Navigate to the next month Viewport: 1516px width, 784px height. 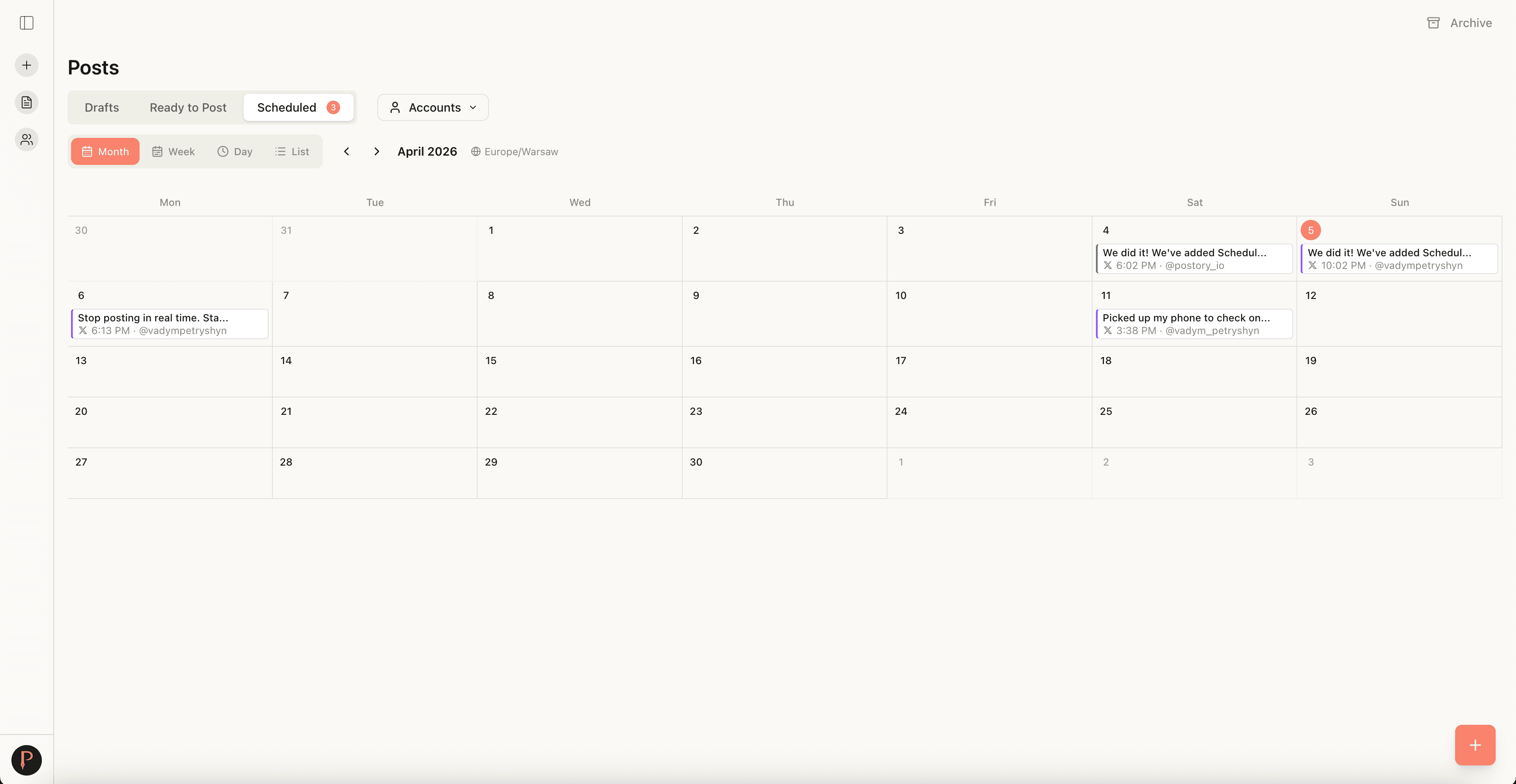[376, 151]
